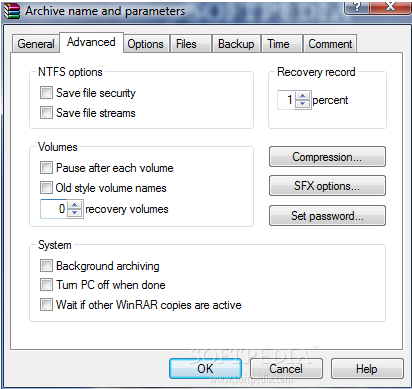Check Turn PC off when done
The width and height of the screenshot is (412, 389).
click(x=46, y=285)
